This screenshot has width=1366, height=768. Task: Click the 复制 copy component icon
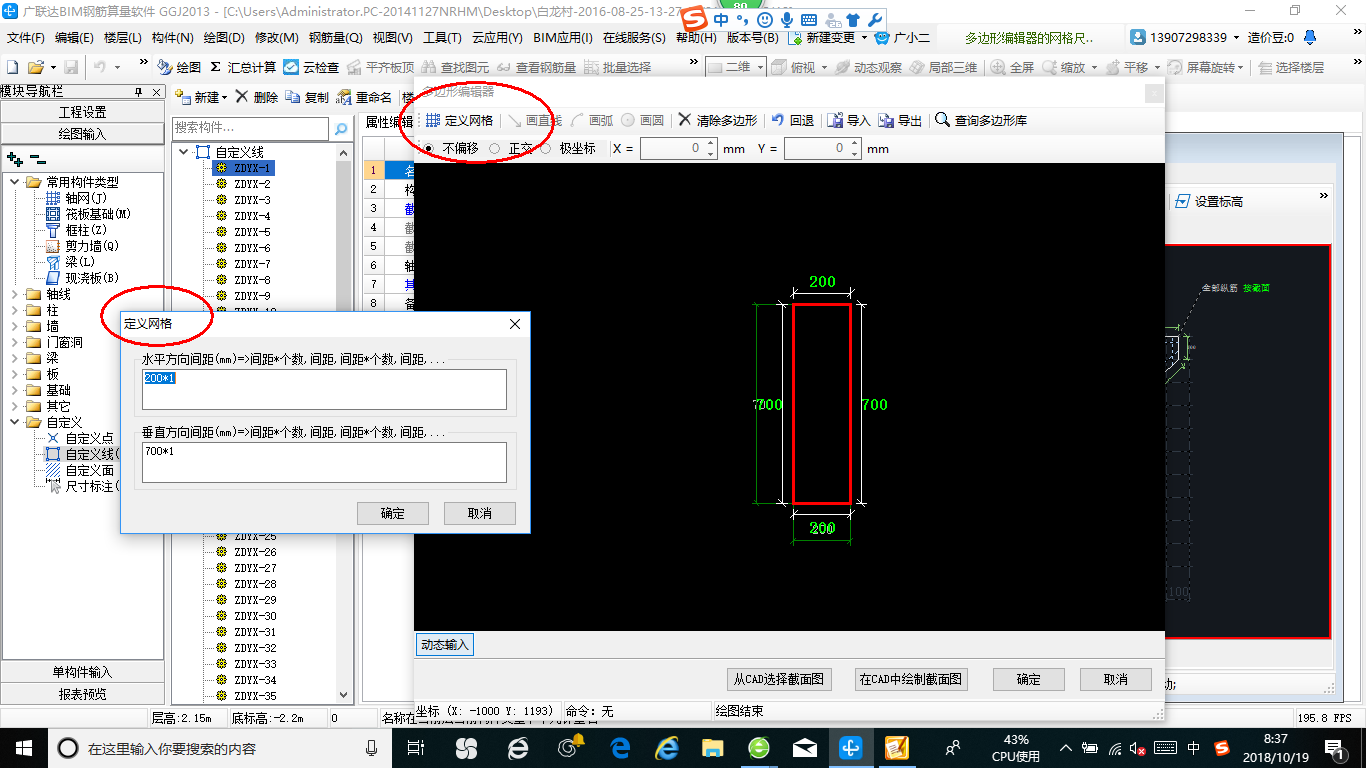(x=307, y=97)
